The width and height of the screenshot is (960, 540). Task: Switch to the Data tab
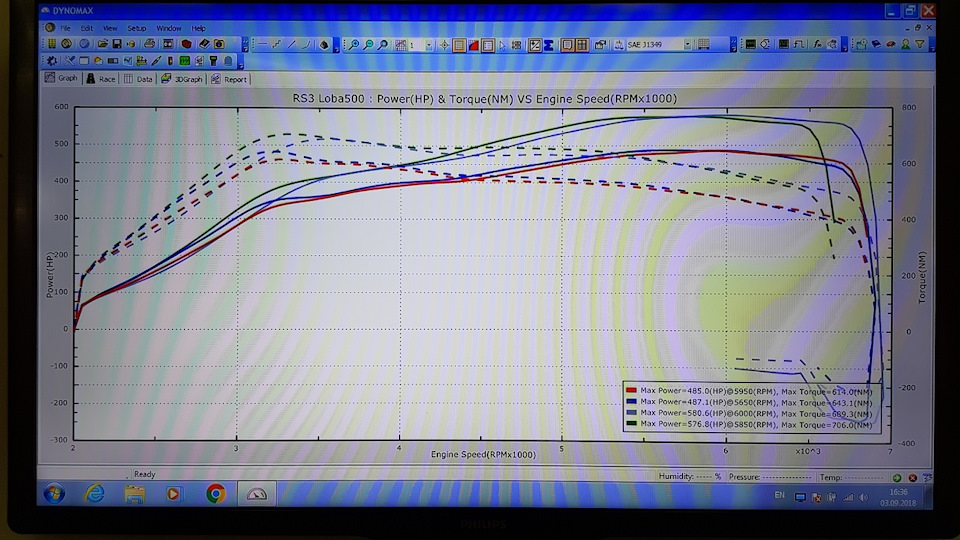click(138, 79)
